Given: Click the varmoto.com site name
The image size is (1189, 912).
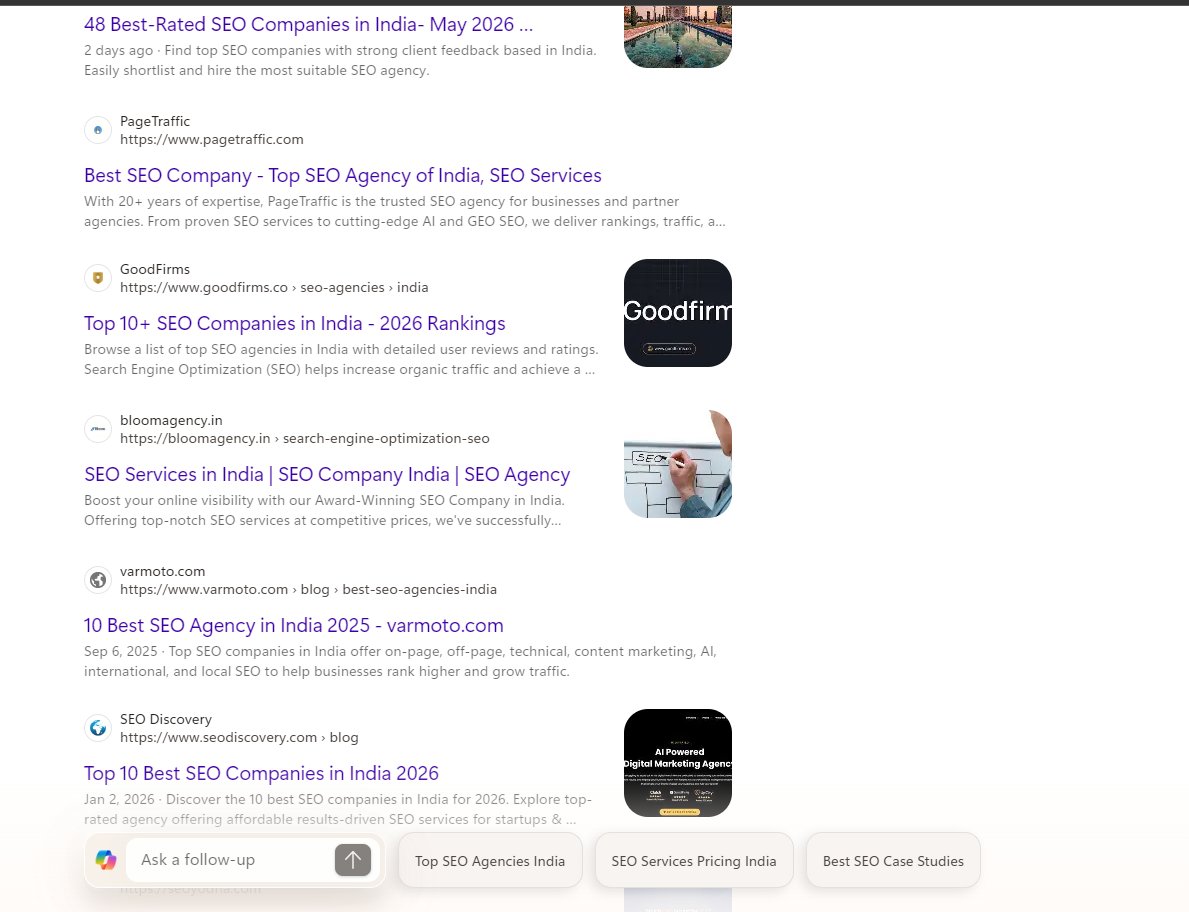Looking at the screenshot, I should [x=162, y=571].
